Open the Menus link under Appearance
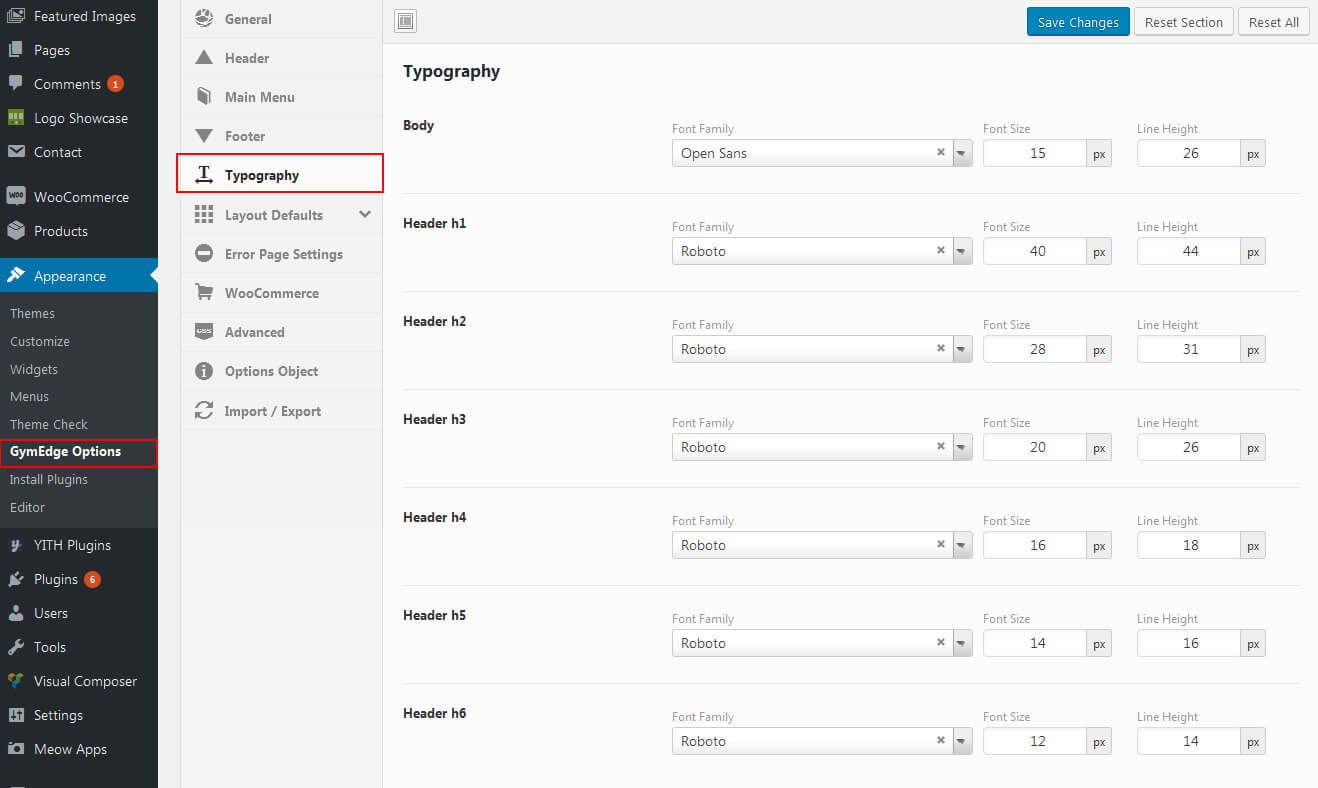Screen dimensions: 1318x788 coord(30,396)
